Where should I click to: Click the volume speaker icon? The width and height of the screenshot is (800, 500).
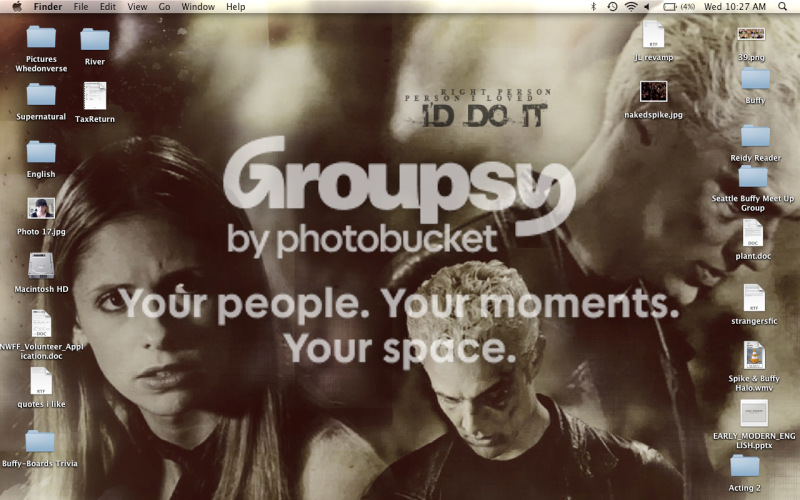tap(647, 7)
